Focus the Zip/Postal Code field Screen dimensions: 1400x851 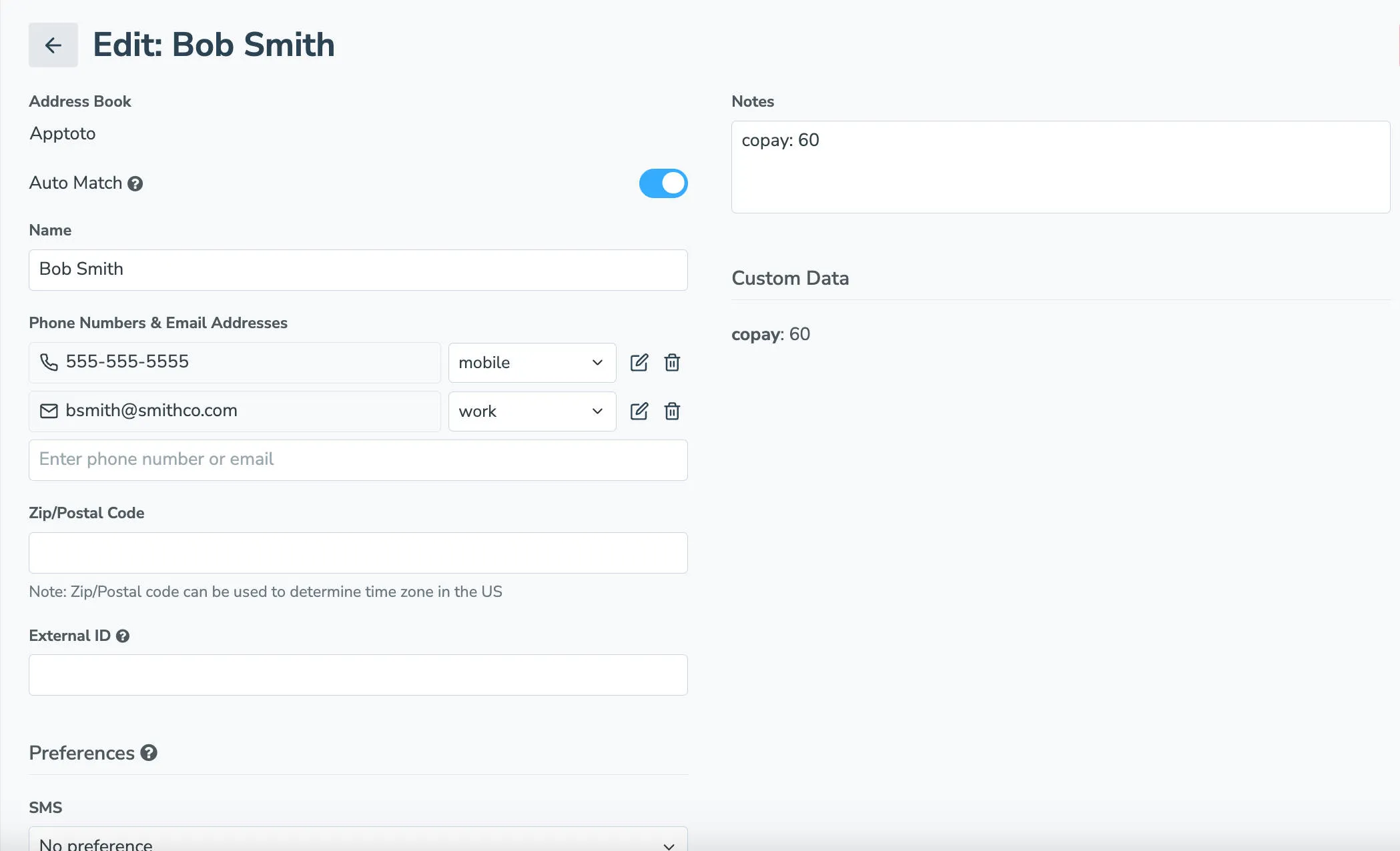[x=358, y=552]
